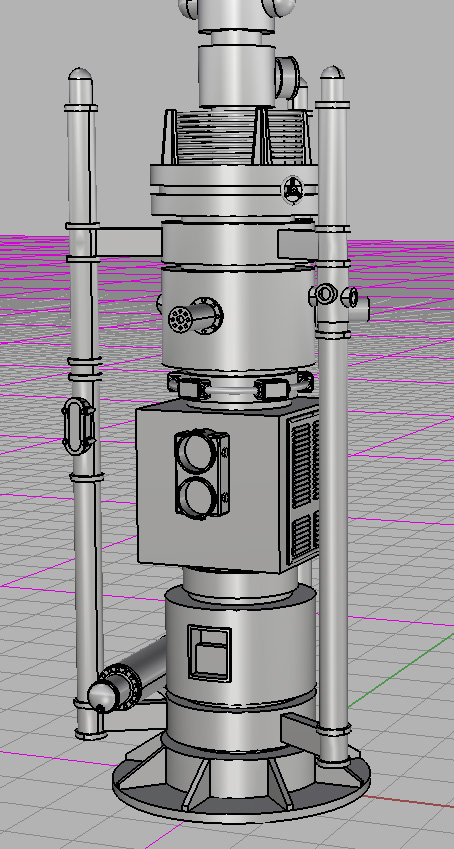
Task: Select the horizontal arm joining left pole
Action: tap(129, 243)
